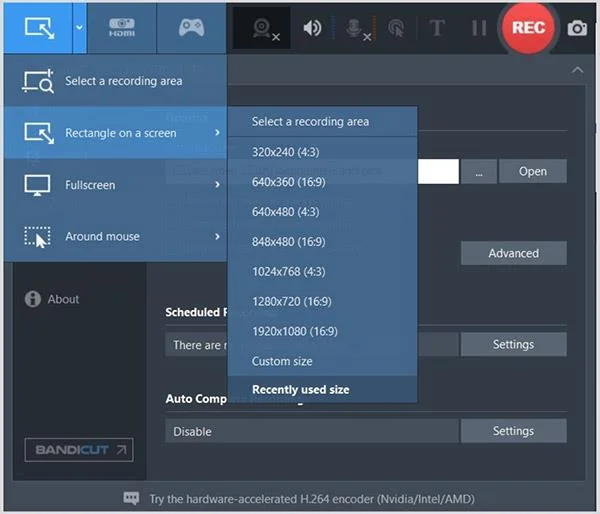Image resolution: width=600 pixels, height=514 pixels.
Task: Toggle the mouse click effect icon
Action: point(396,28)
